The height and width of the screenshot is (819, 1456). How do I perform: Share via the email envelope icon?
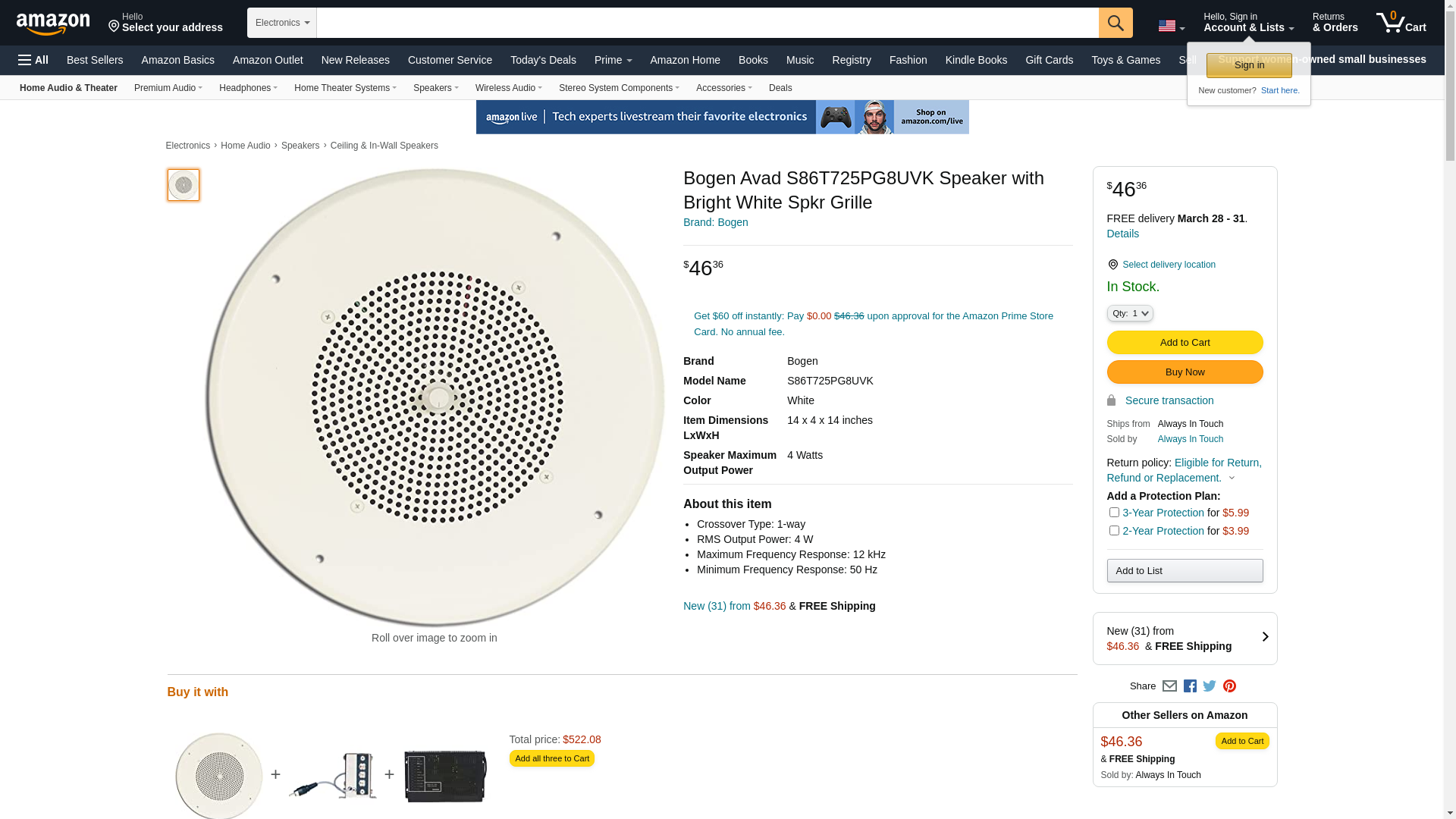click(1169, 686)
